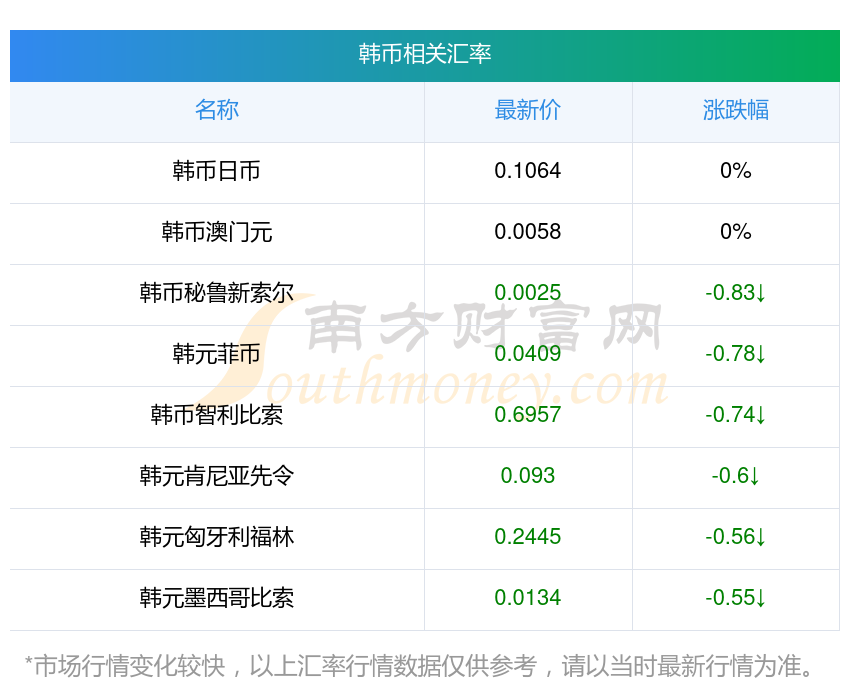Click the 韩元匈牙利福林 row name

coord(217,537)
